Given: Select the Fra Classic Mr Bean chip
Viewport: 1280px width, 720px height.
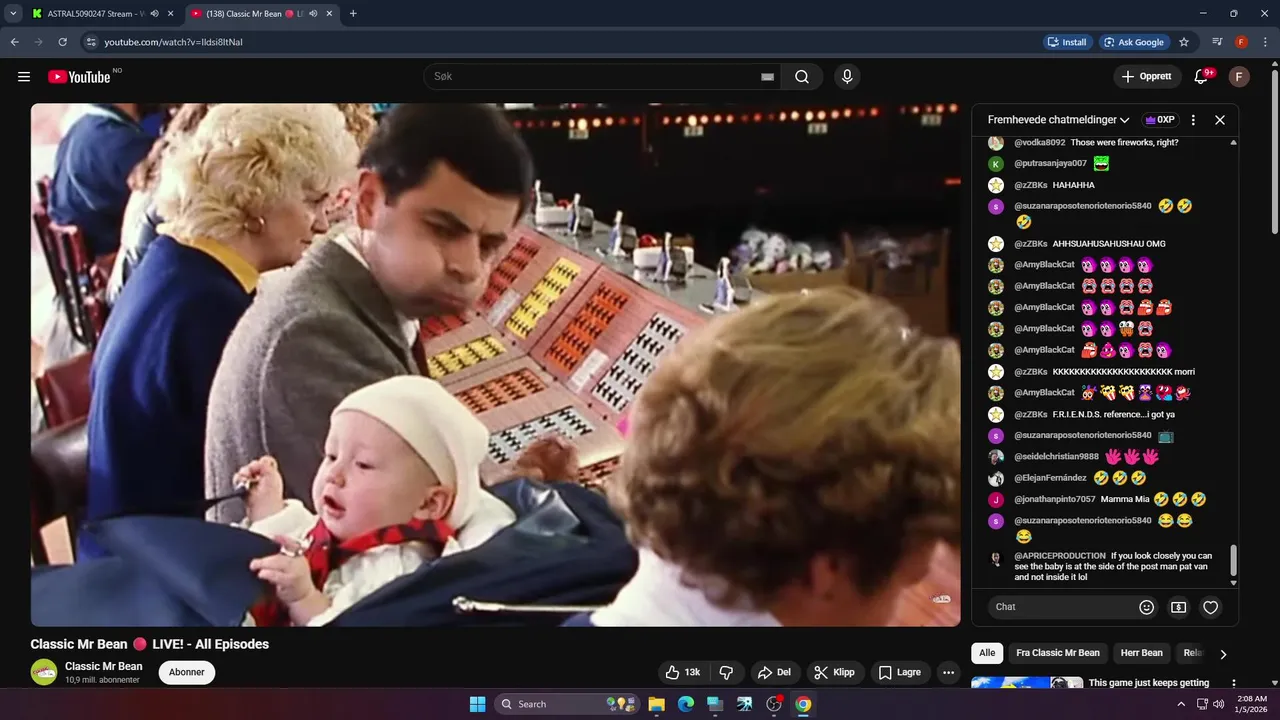Looking at the screenshot, I should coord(1058,653).
